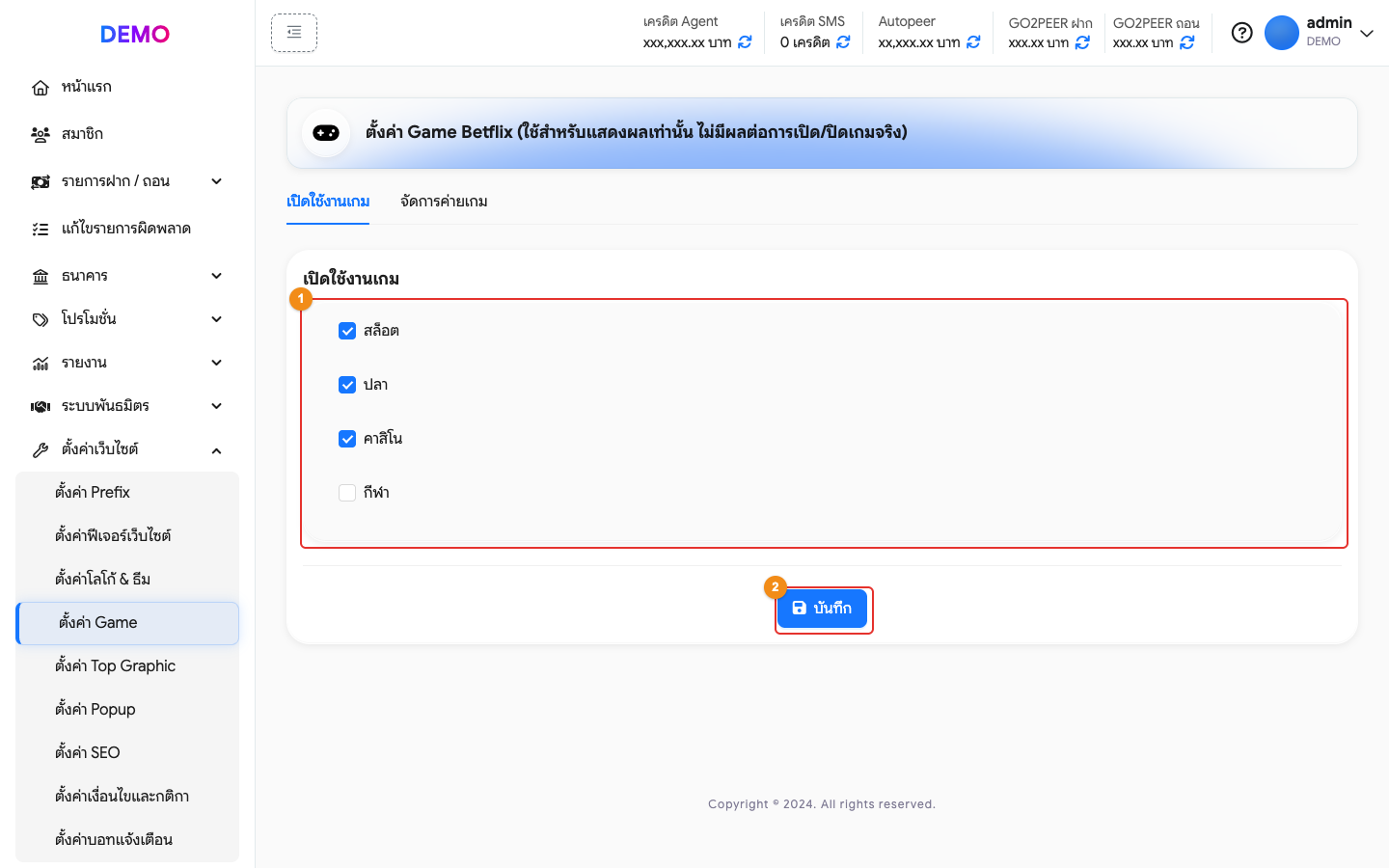1389x868 pixels.
Task: Expand the รายงาน menu chevron
Action: [x=217, y=363]
